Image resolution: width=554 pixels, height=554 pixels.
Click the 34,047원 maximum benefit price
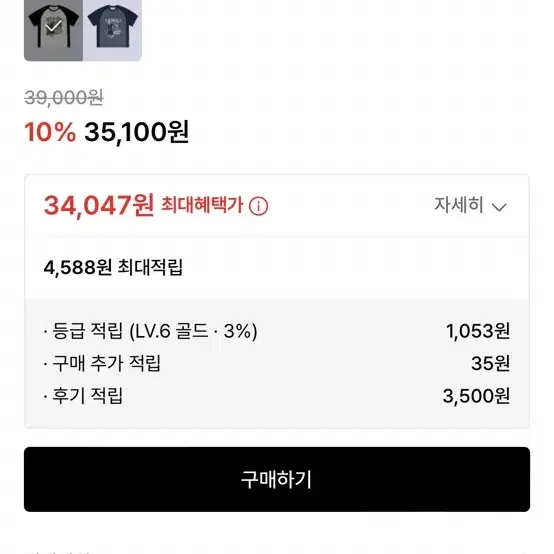click(x=99, y=205)
